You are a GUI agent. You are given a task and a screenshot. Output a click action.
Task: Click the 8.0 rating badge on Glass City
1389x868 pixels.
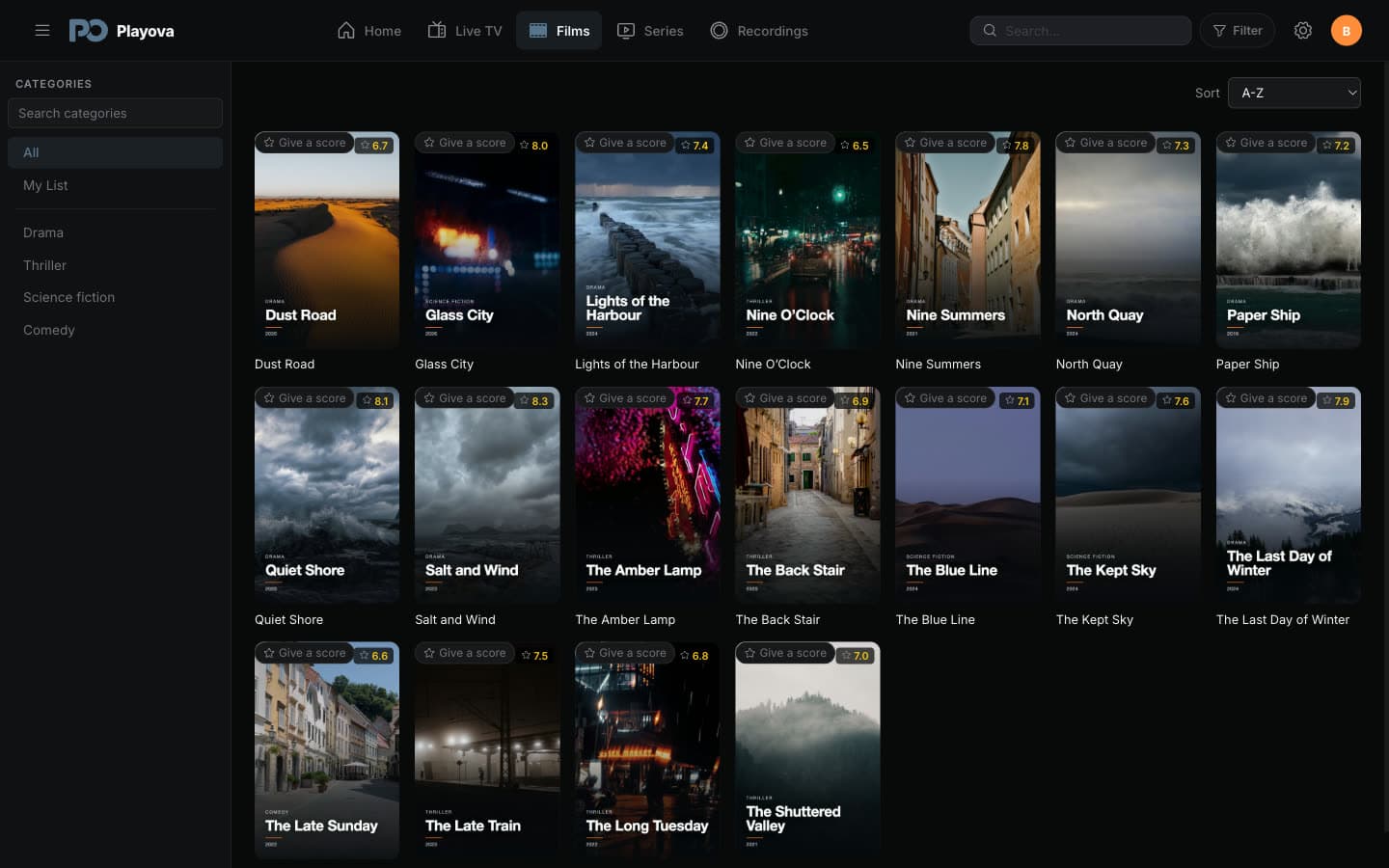(533, 146)
